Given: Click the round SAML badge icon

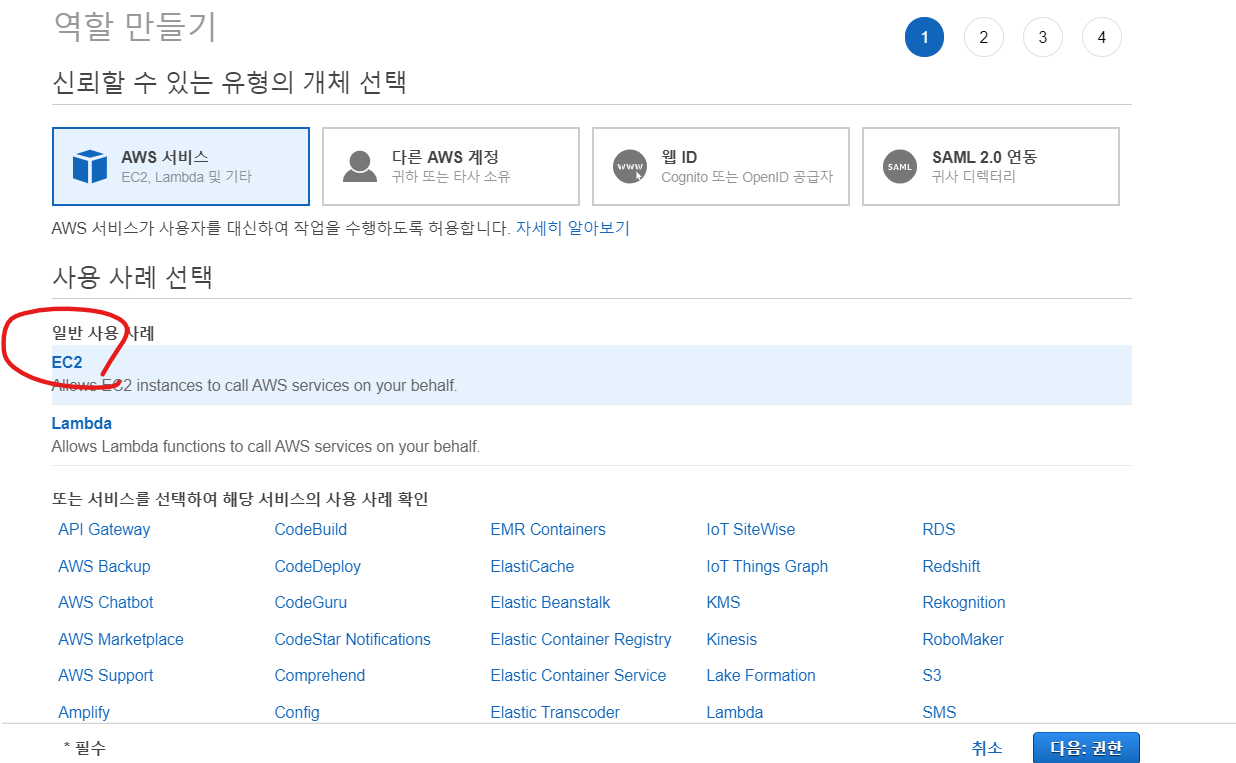Looking at the screenshot, I should point(900,167).
